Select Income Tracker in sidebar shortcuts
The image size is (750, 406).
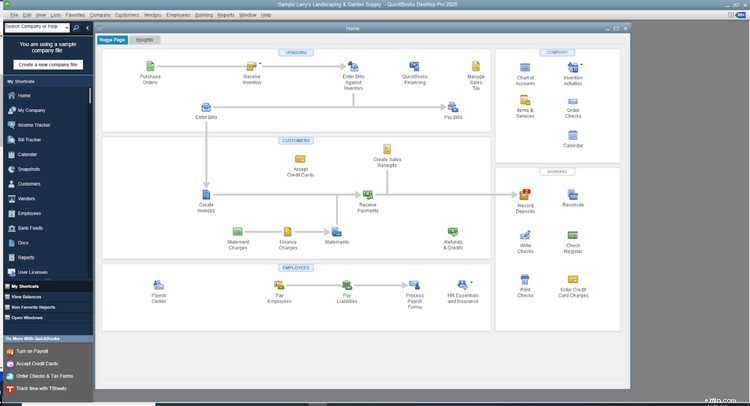click(35, 125)
